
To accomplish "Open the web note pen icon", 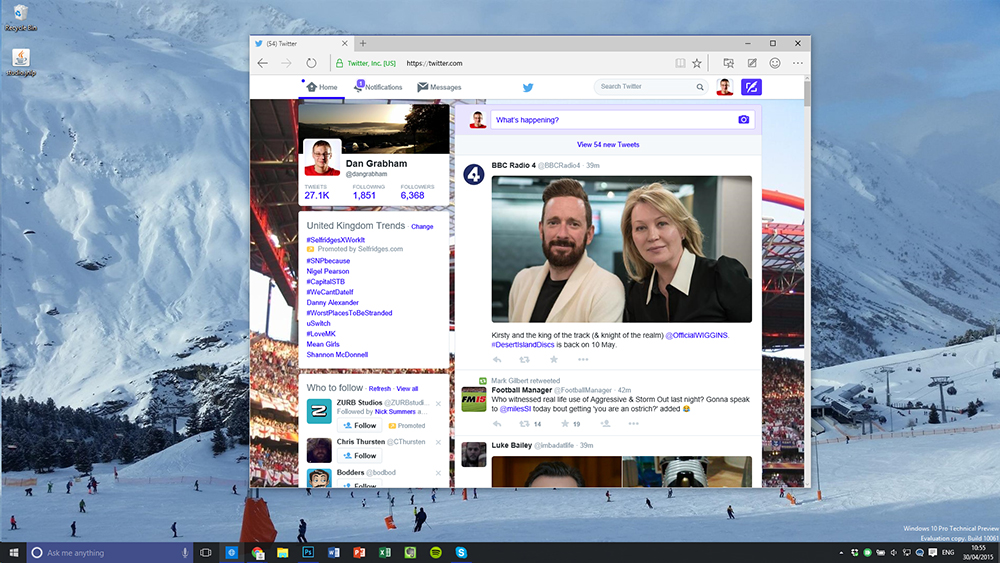I will [x=752, y=63].
